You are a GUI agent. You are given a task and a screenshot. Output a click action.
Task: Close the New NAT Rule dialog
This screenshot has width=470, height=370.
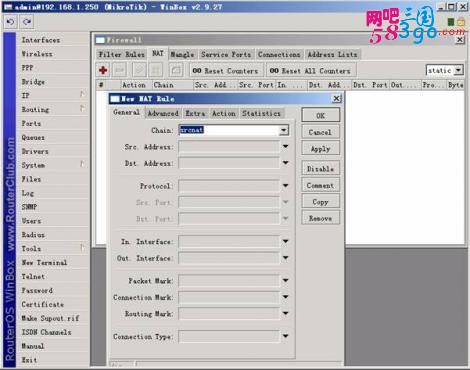pos(337,98)
